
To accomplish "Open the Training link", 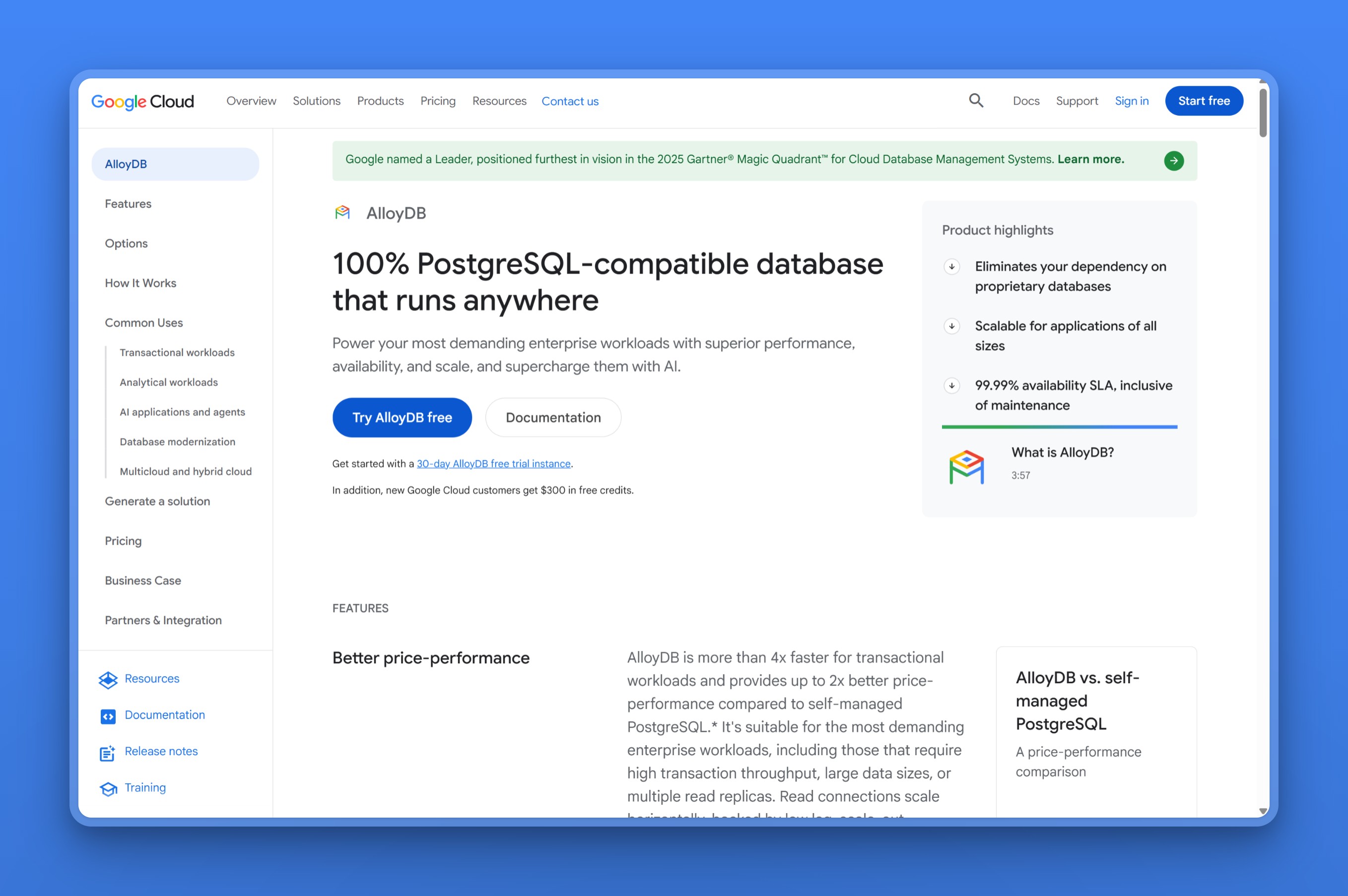I will click(x=145, y=787).
